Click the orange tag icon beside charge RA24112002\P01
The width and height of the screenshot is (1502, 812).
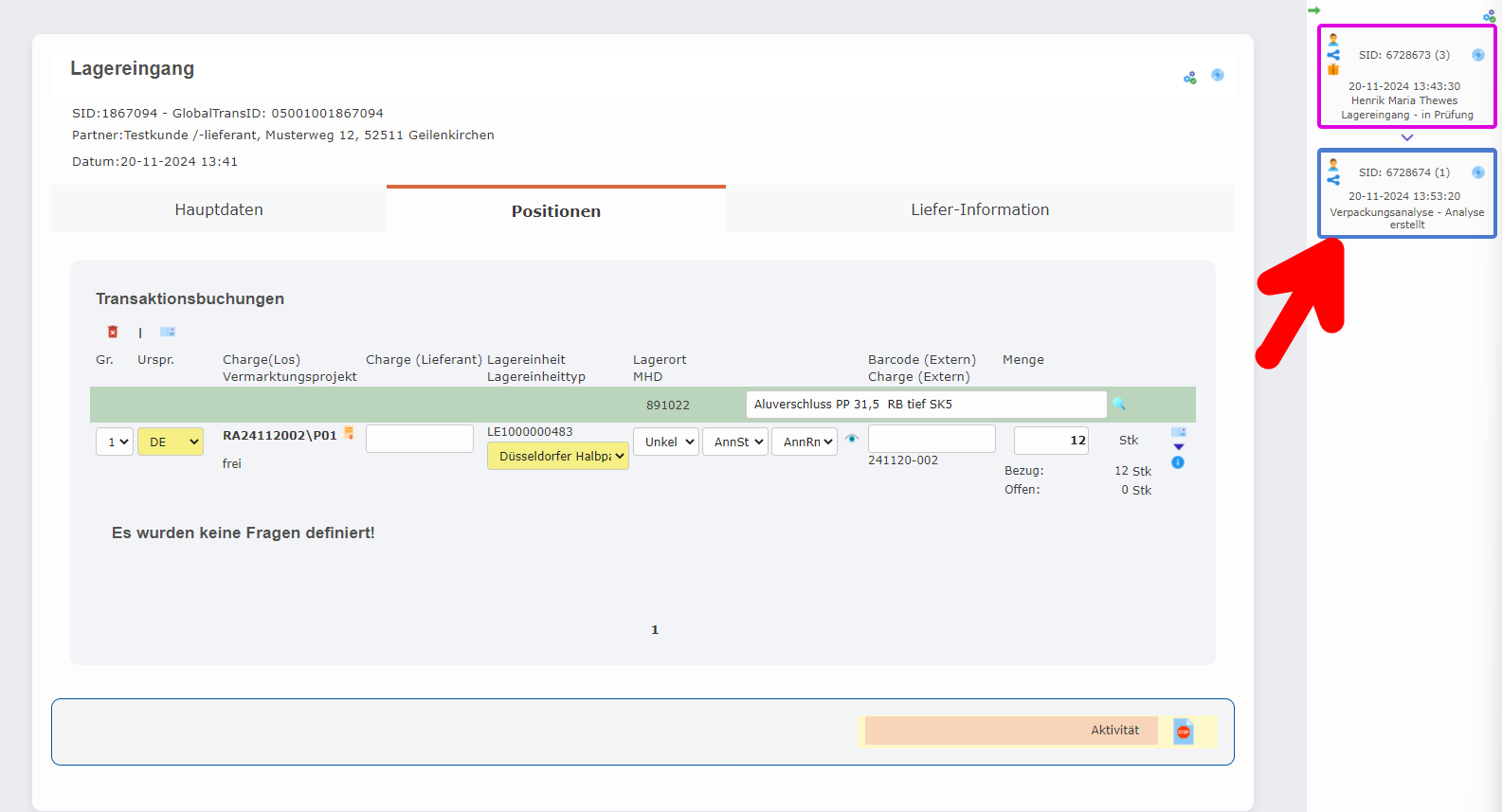[349, 433]
